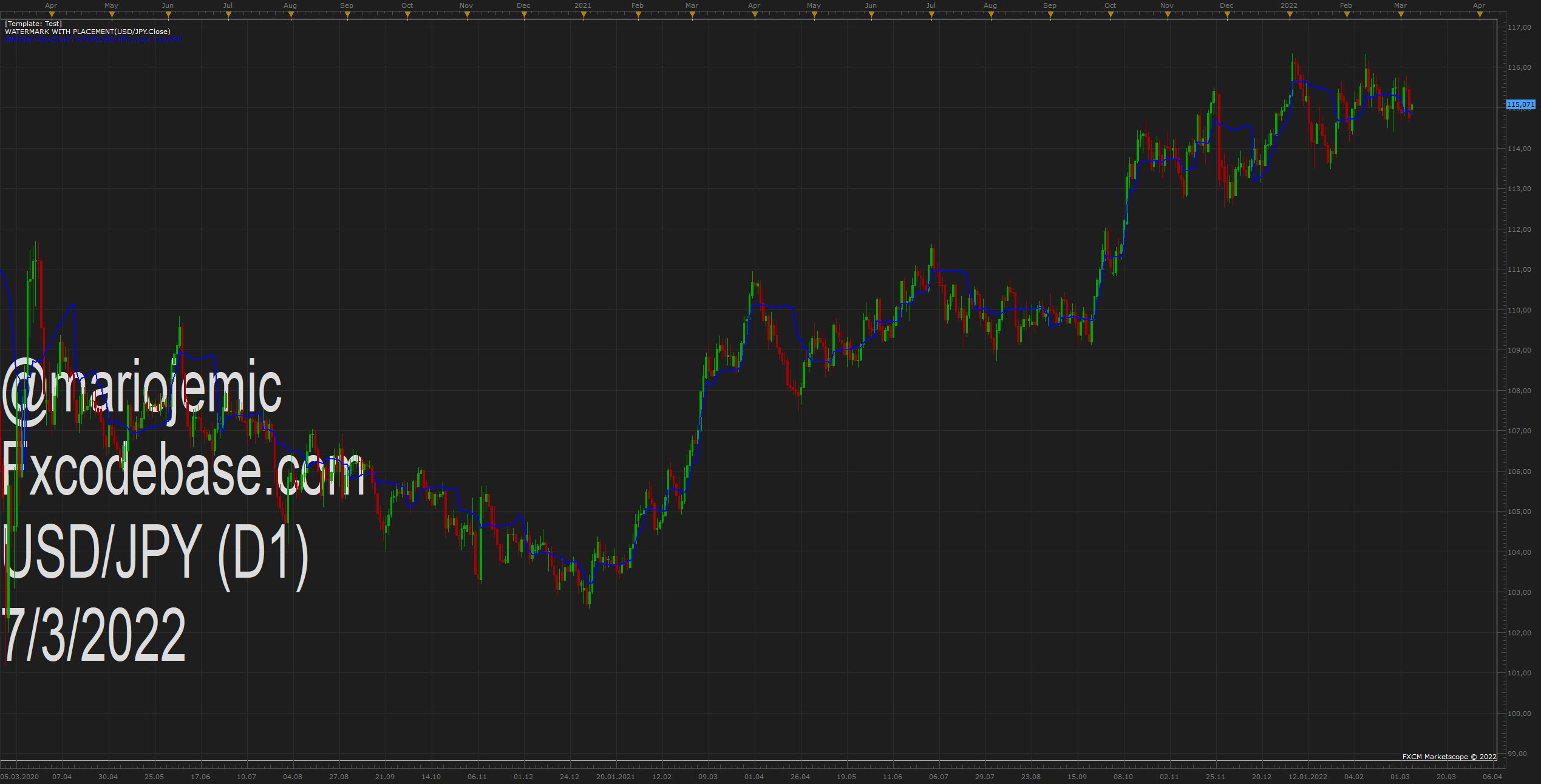The width and height of the screenshot is (1541, 784).
Task: Click the 20.12 date axis label
Action: pos(1262,777)
